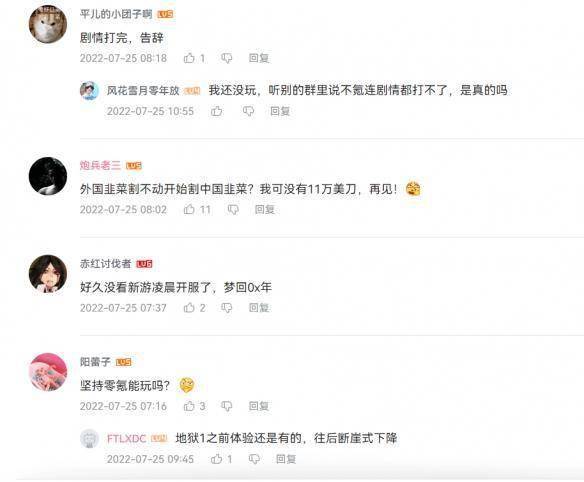Dislike 风花雪月零年放's reply

click(248, 111)
